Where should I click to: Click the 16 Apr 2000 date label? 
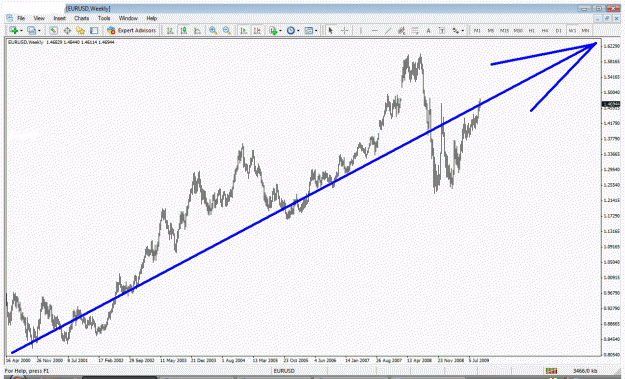pyautogui.click(x=18, y=360)
